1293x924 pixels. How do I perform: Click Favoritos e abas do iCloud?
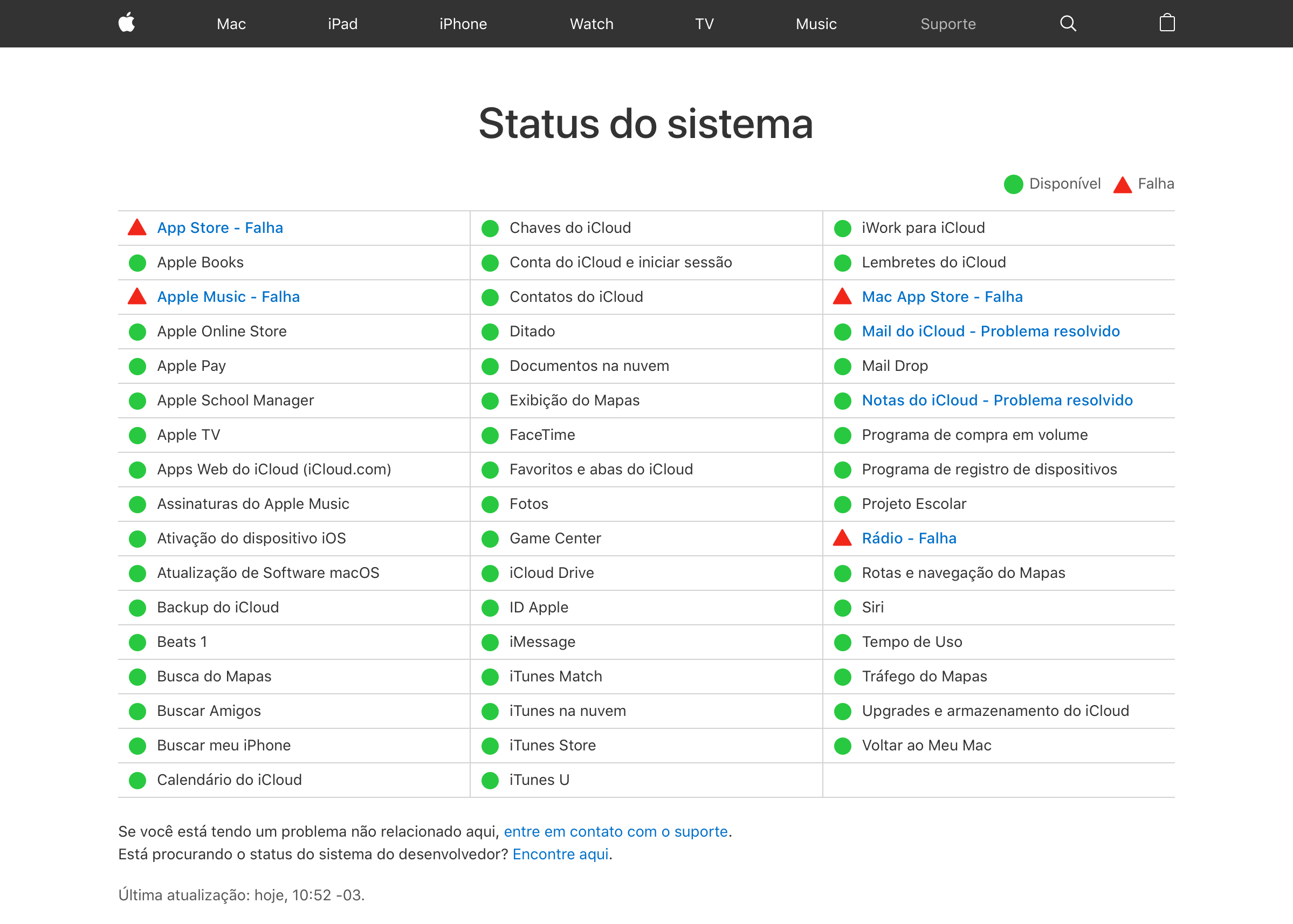(601, 470)
